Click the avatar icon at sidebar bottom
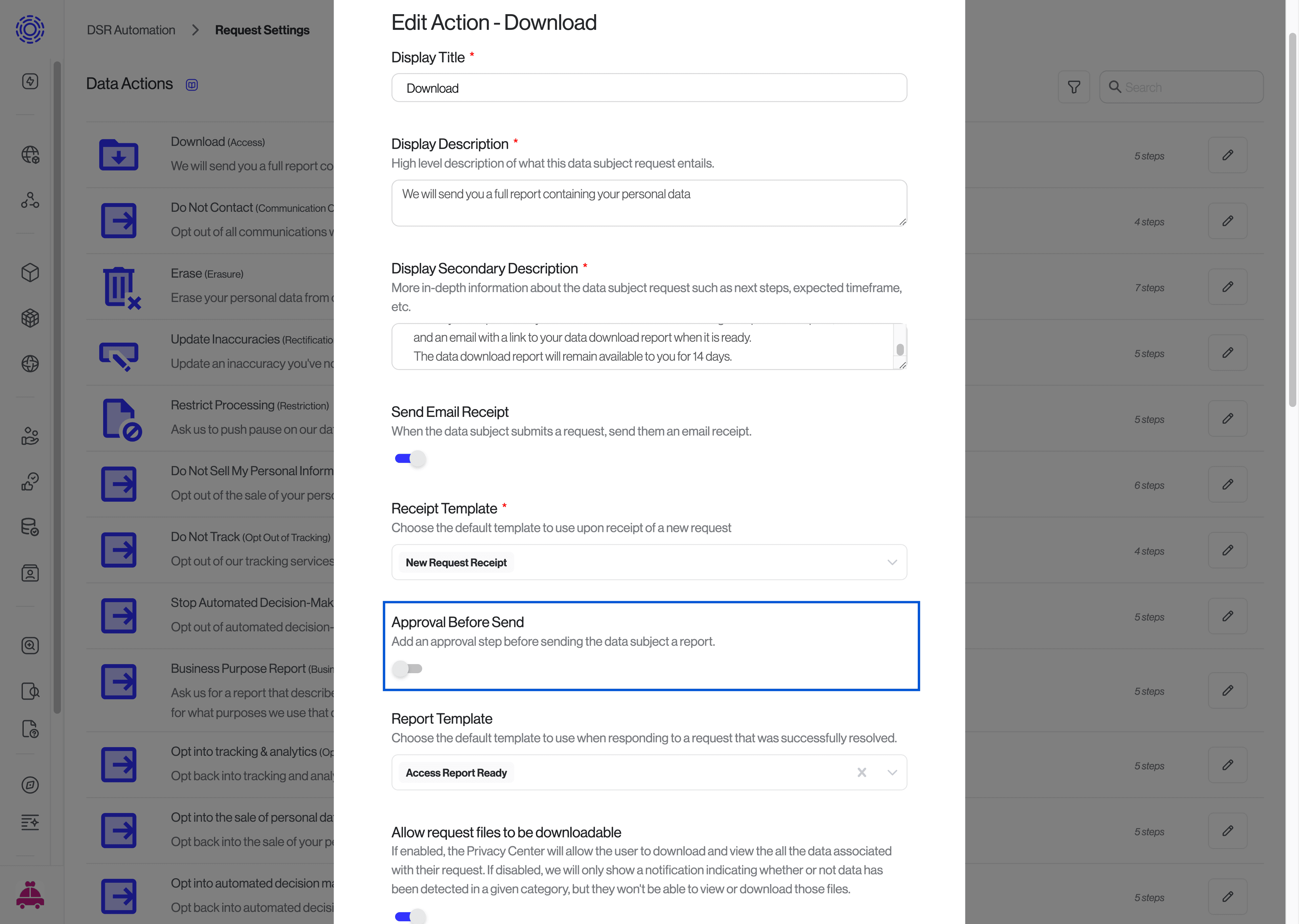This screenshot has height=924, width=1299. pos(30,895)
